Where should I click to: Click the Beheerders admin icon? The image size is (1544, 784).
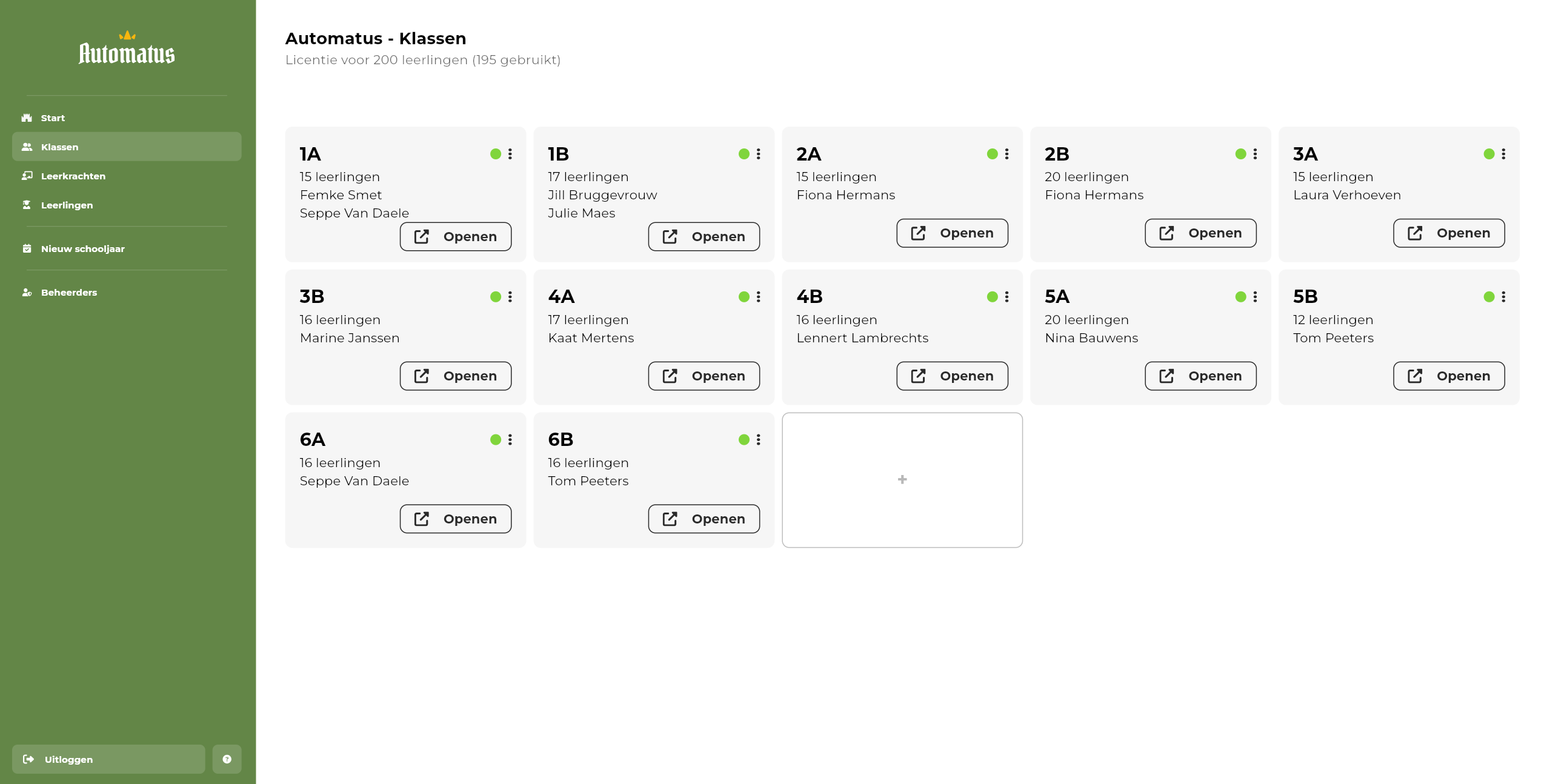27,292
